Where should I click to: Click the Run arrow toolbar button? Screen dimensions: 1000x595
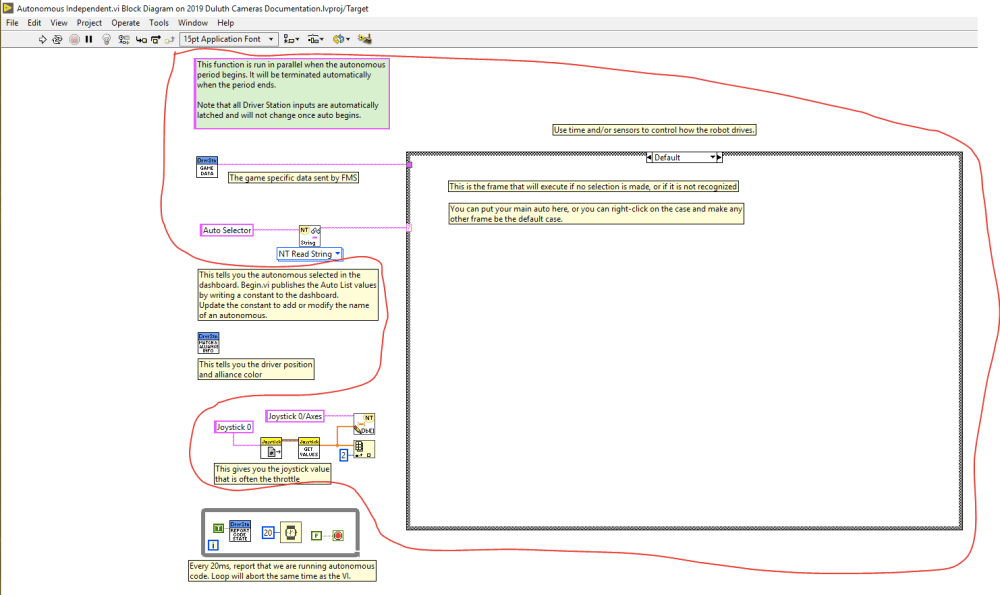[43, 39]
